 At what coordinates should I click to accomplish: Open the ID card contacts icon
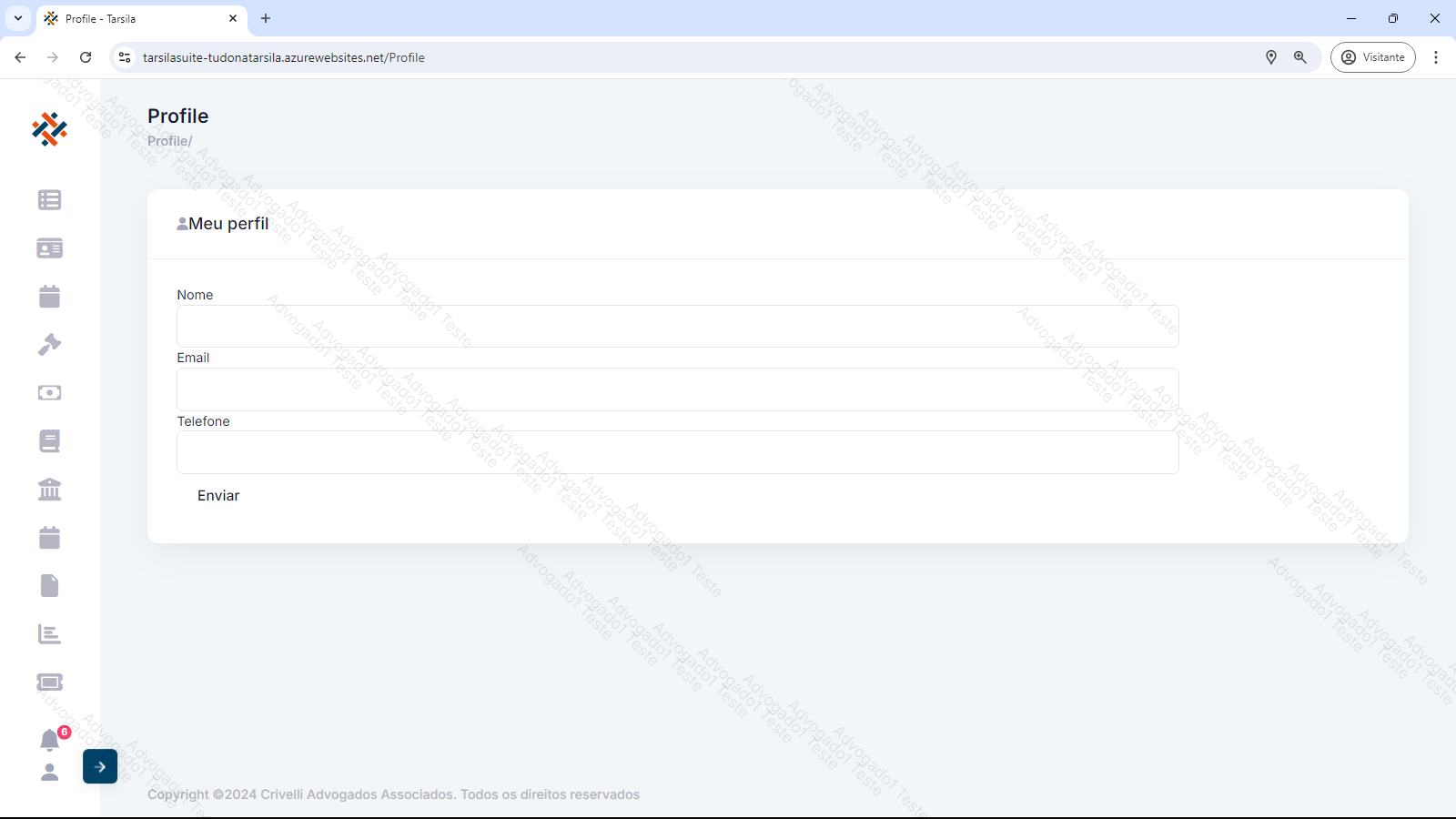[x=49, y=248]
